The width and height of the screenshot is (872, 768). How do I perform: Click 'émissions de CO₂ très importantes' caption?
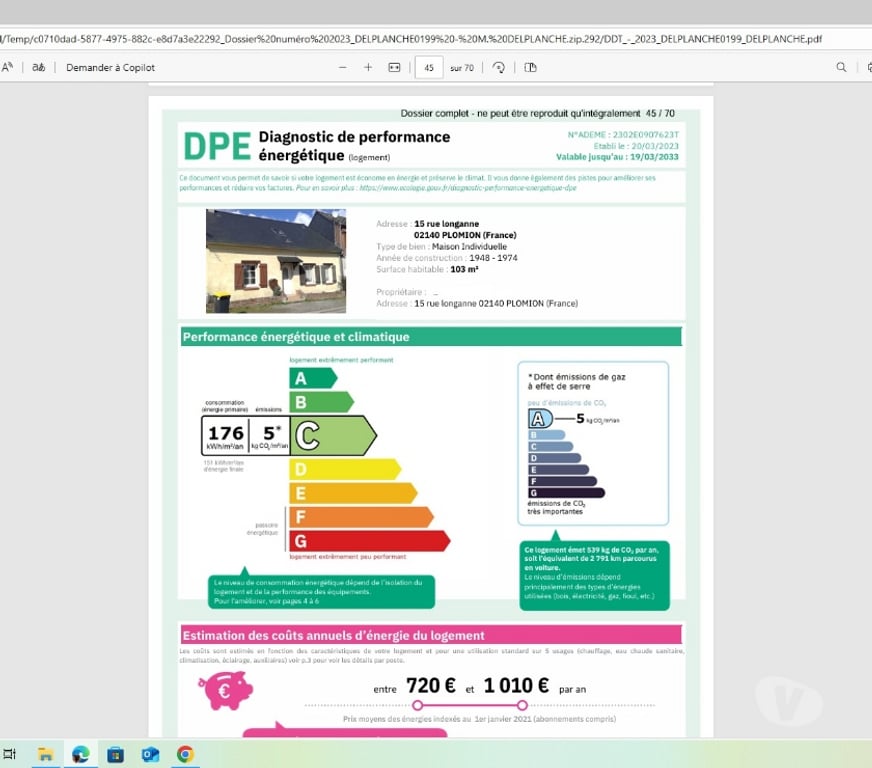pyautogui.click(x=556, y=507)
